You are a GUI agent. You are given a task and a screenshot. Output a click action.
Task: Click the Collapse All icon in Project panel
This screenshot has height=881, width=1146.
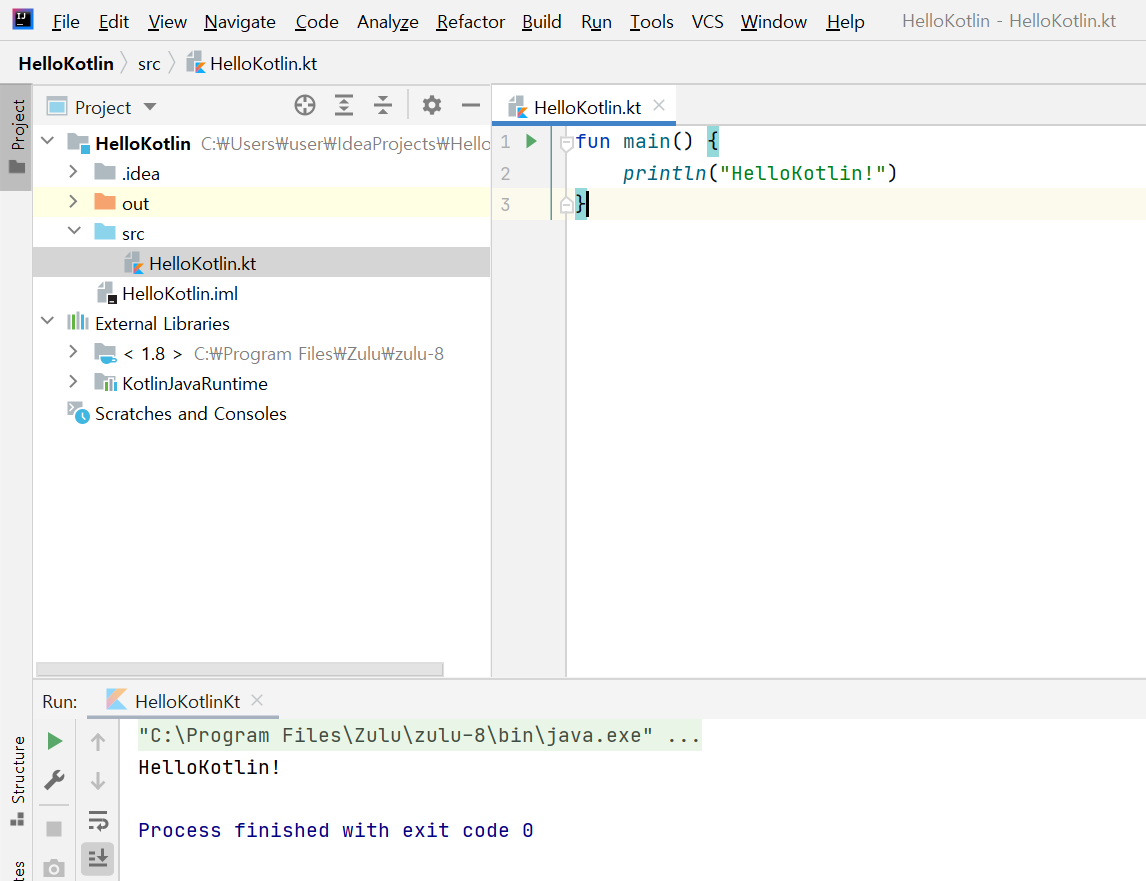(383, 105)
